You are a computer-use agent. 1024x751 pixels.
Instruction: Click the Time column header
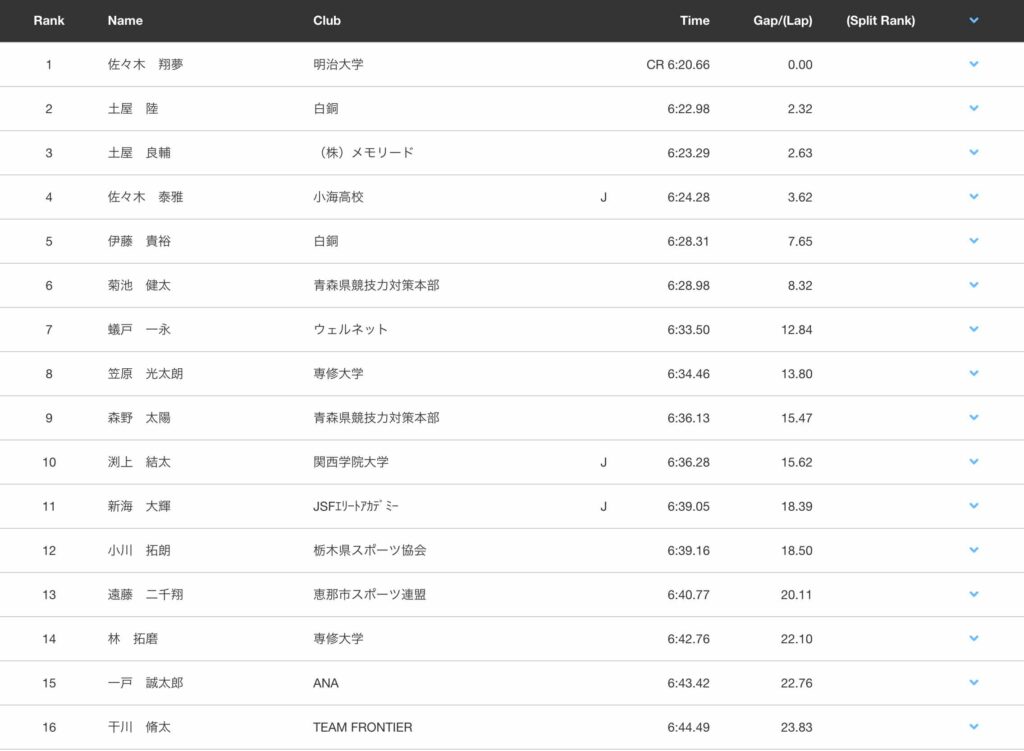pyautogui.click(x=694, y=20)
